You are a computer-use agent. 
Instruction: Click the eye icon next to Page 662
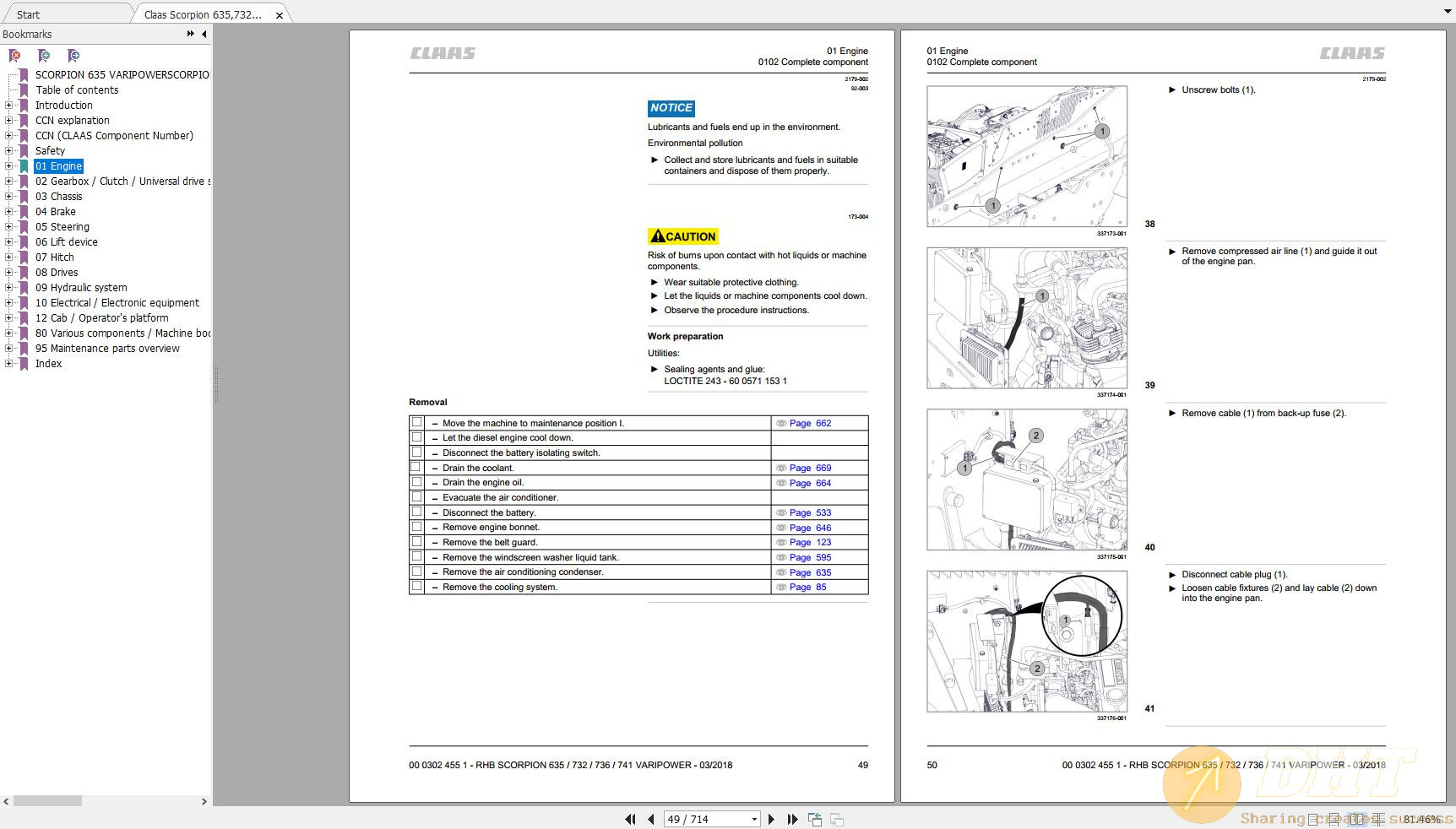(781, 423)
